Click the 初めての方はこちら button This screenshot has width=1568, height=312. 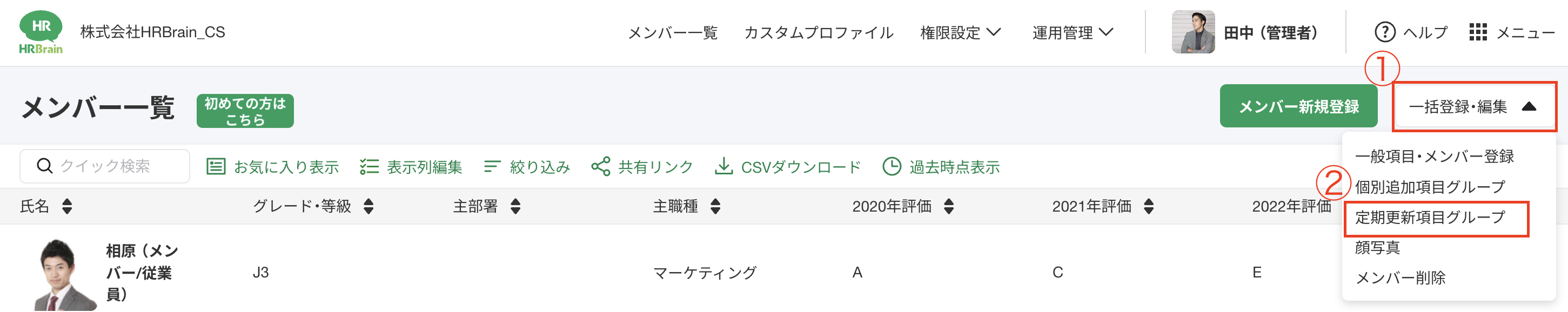(x=245, y=111)
